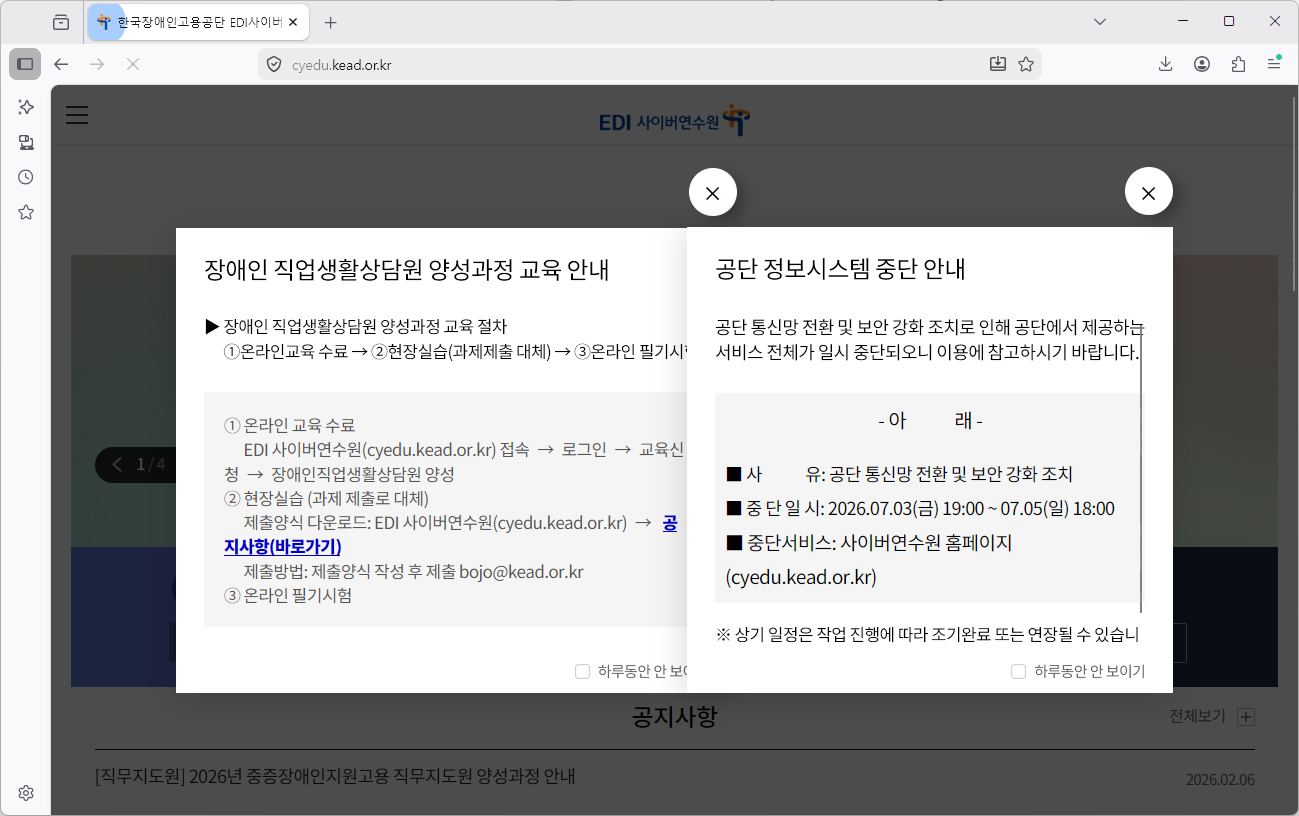Image resolution: width=1299 pixels, height=816 pixels.
Task: Open the 공지사항(바로가기) link
Action: click(451, 535)
